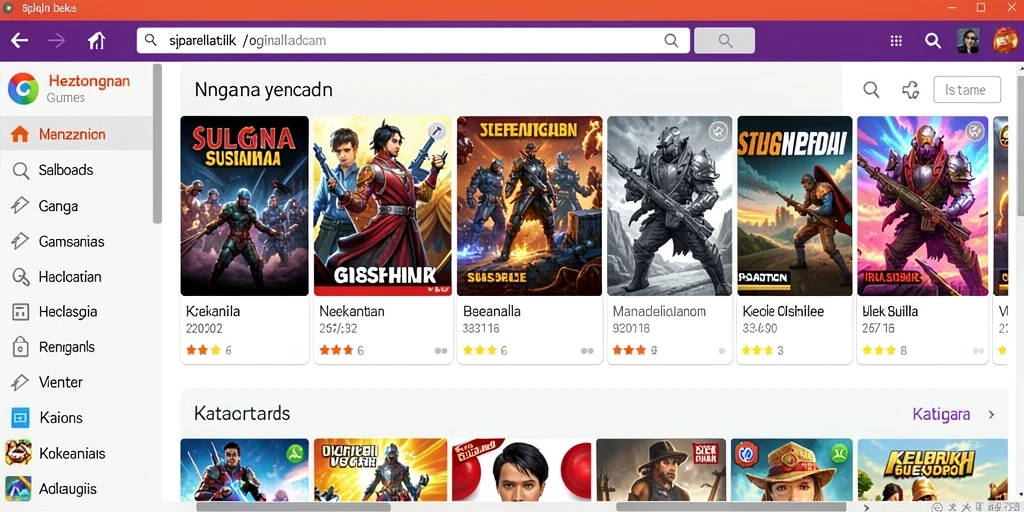Click the Manadelialanom game title

(x=660, y=312)
